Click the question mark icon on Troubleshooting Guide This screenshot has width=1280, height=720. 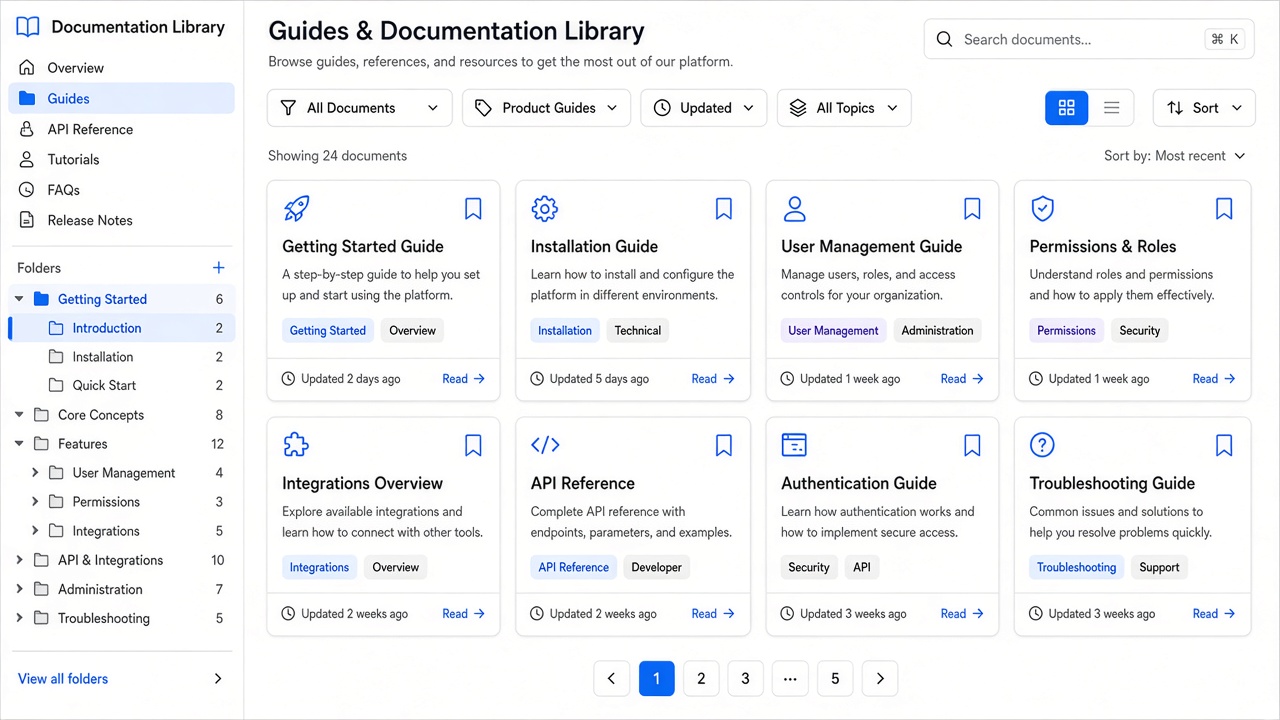click(1042, 445)
